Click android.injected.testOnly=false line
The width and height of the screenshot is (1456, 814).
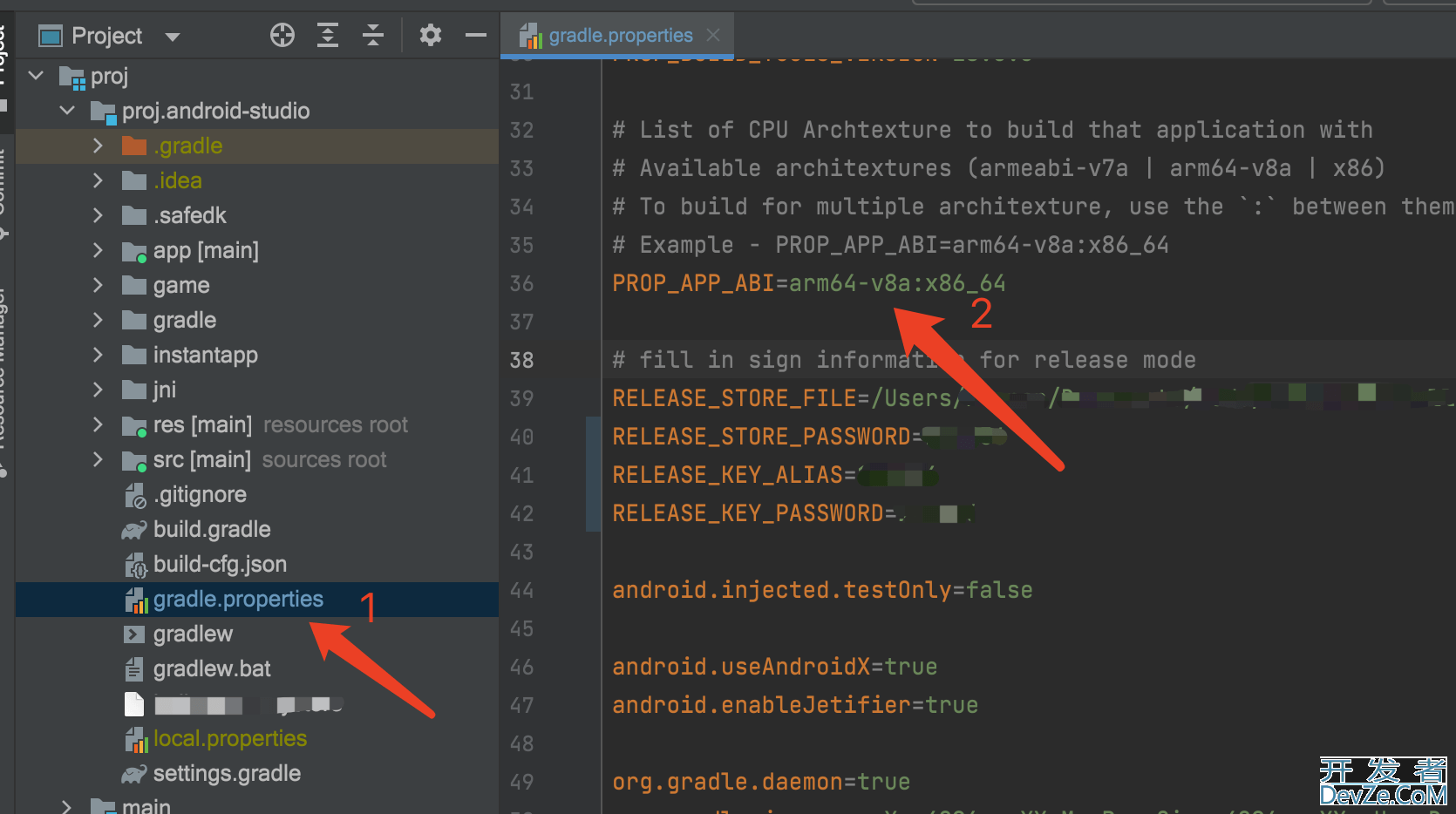(x=822, y=590)
